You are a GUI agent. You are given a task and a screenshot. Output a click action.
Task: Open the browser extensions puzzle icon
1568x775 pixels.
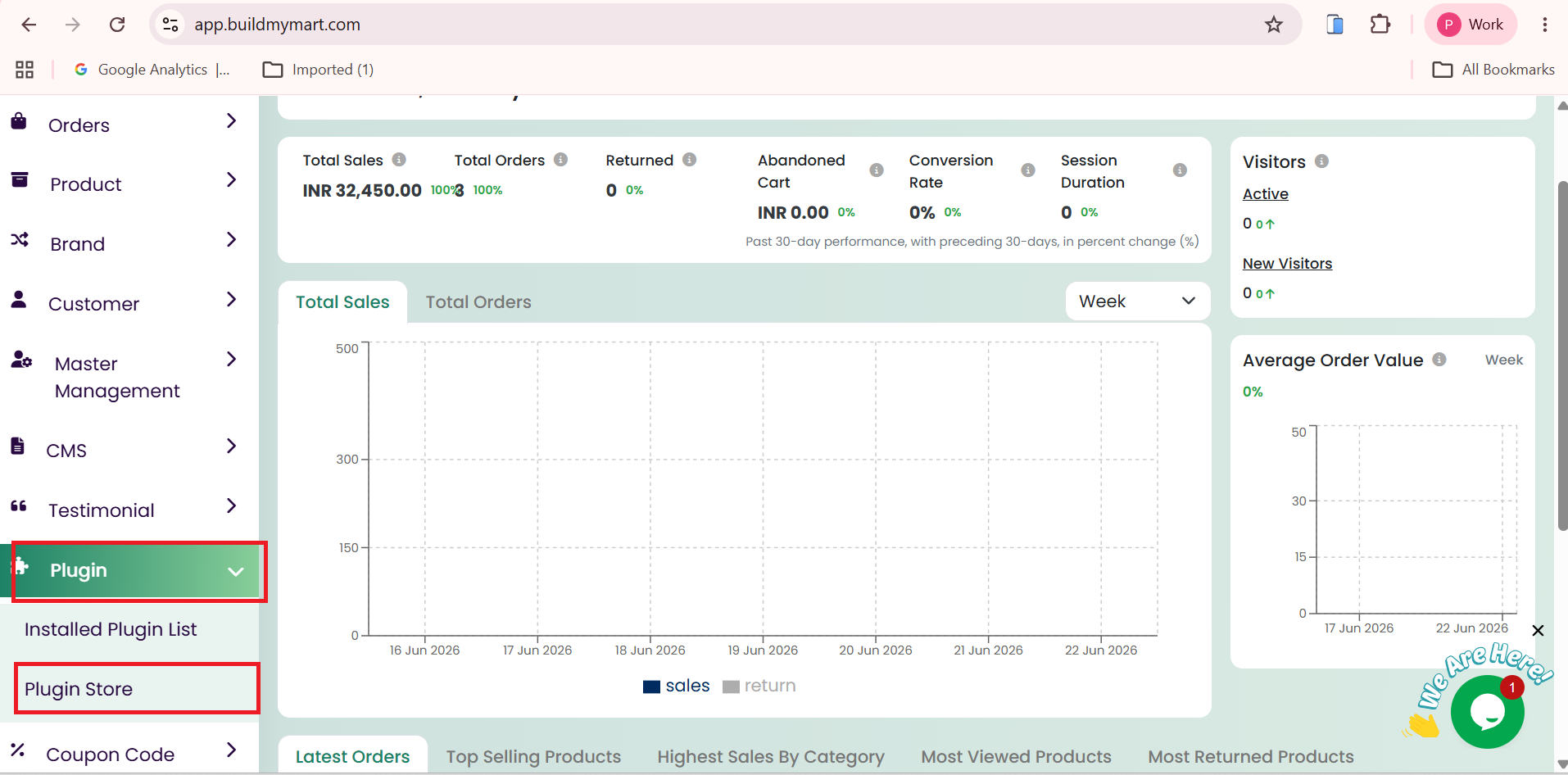coord(1380,25)
